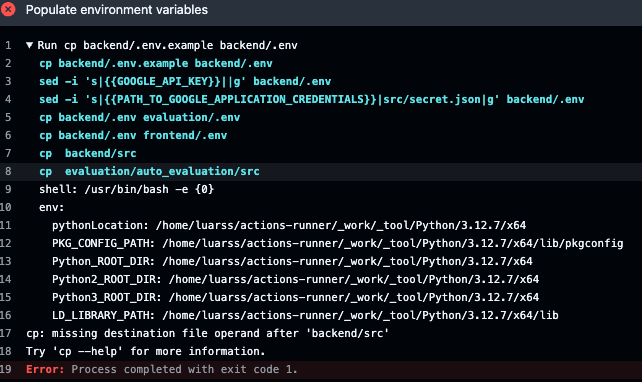Screen dimensions: 642x382
Task: Click the shell: /usr/bin/bash -e line
Action: (x=127, y=189)
